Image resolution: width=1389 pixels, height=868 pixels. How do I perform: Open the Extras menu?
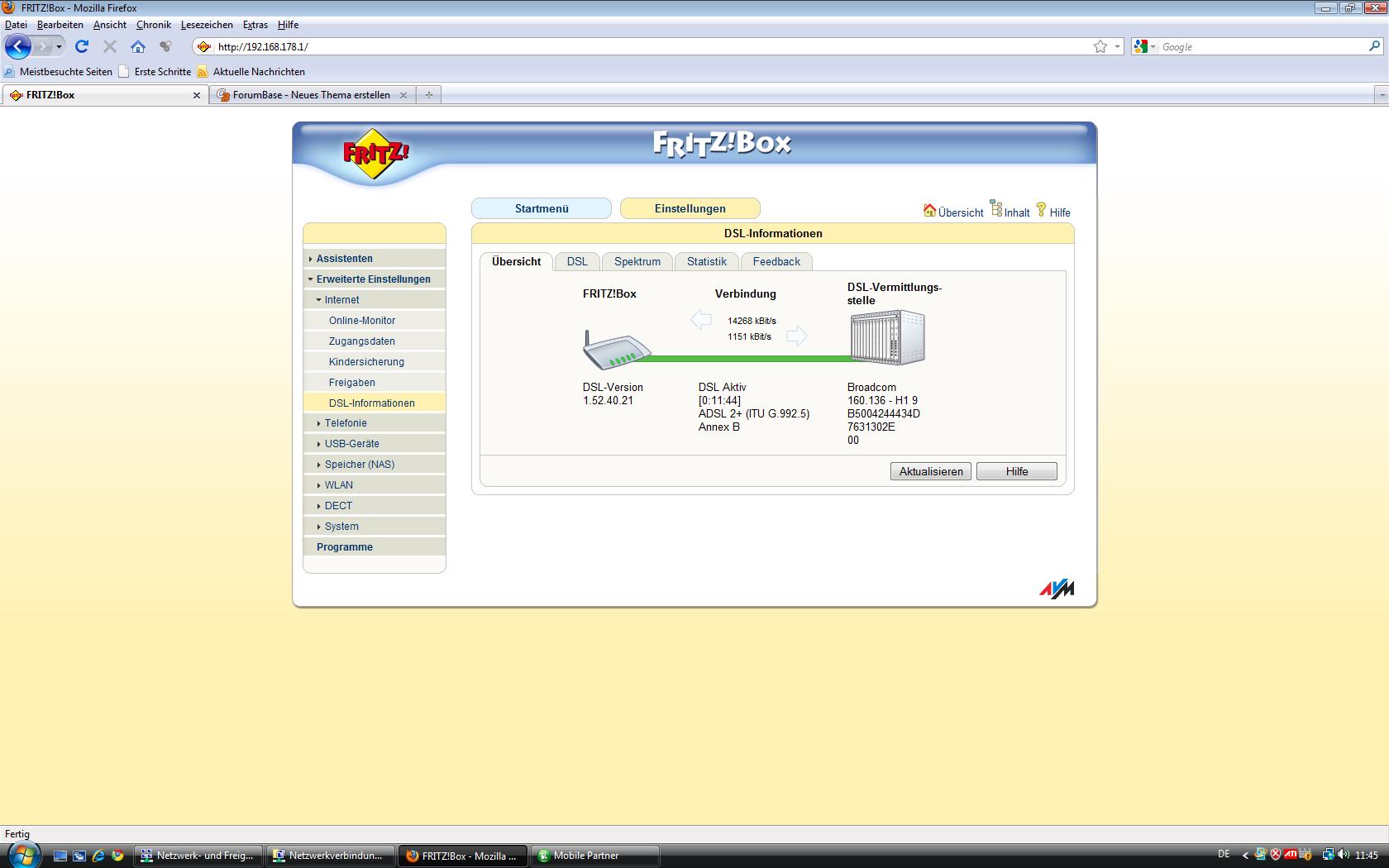pos(255,25)
